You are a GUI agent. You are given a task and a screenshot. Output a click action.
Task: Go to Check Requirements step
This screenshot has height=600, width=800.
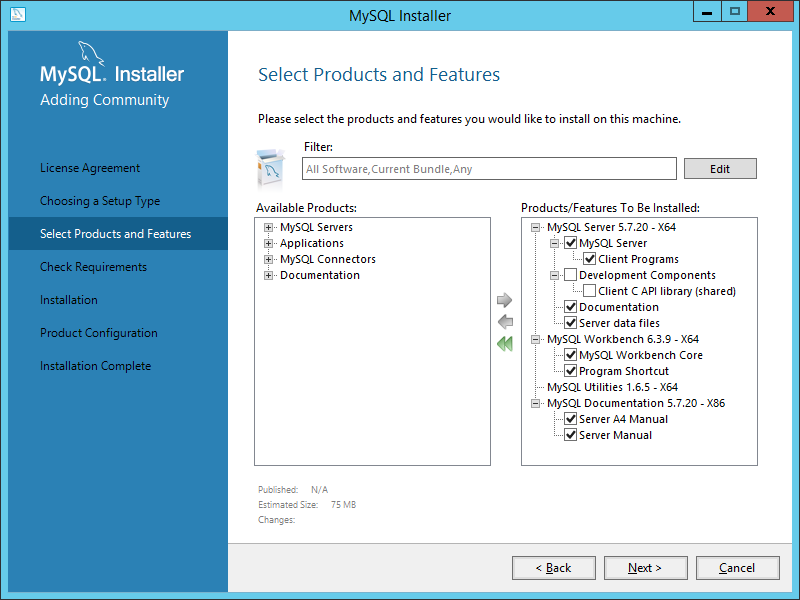(x=93, y=267)
